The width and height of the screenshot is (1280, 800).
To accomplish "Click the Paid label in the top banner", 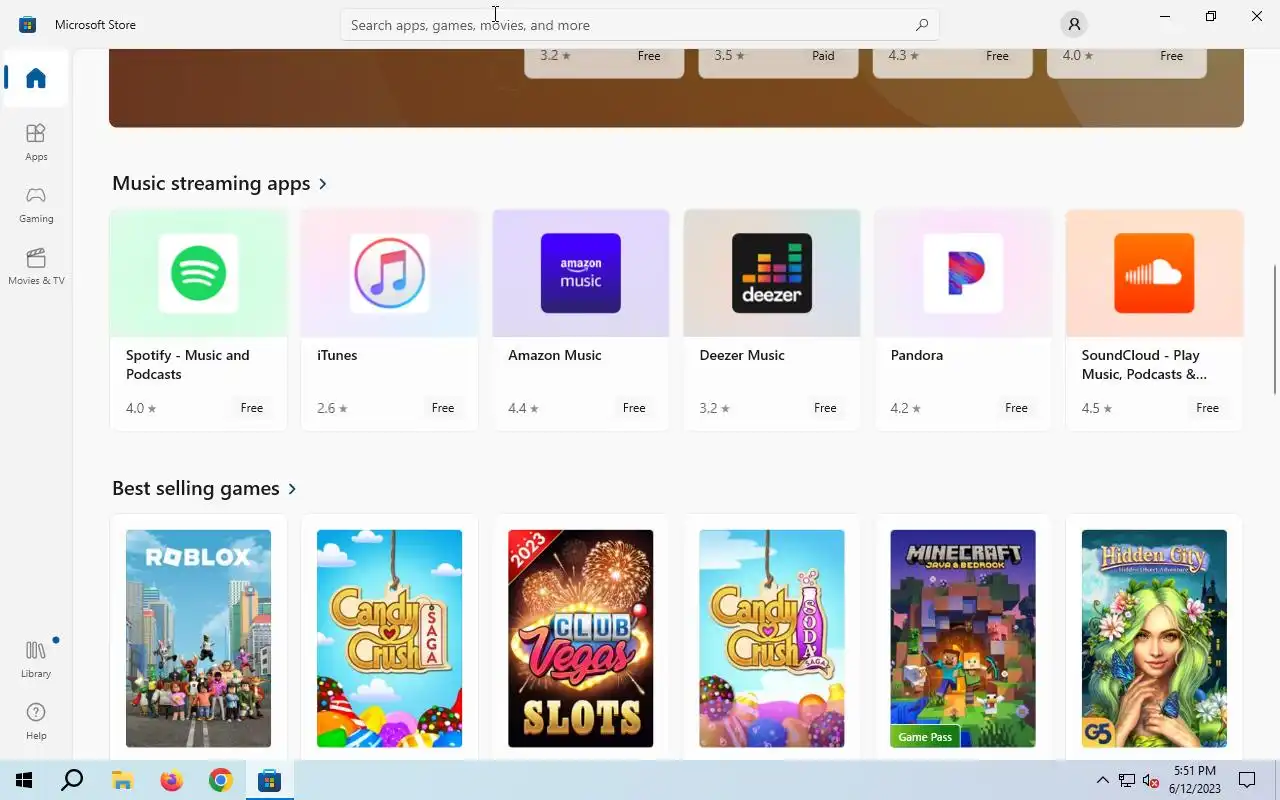I will point(823,56).
